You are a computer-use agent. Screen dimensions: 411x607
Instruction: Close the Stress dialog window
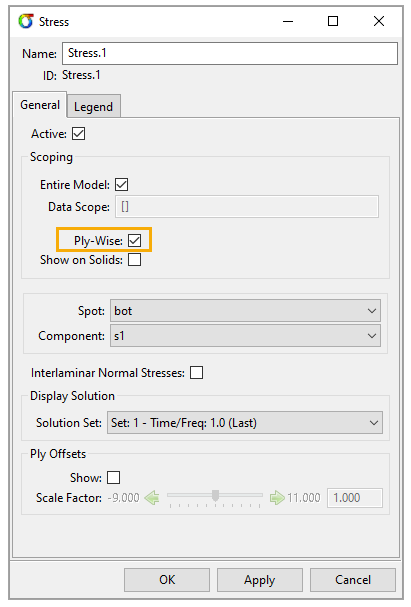[x=379, y=21]
